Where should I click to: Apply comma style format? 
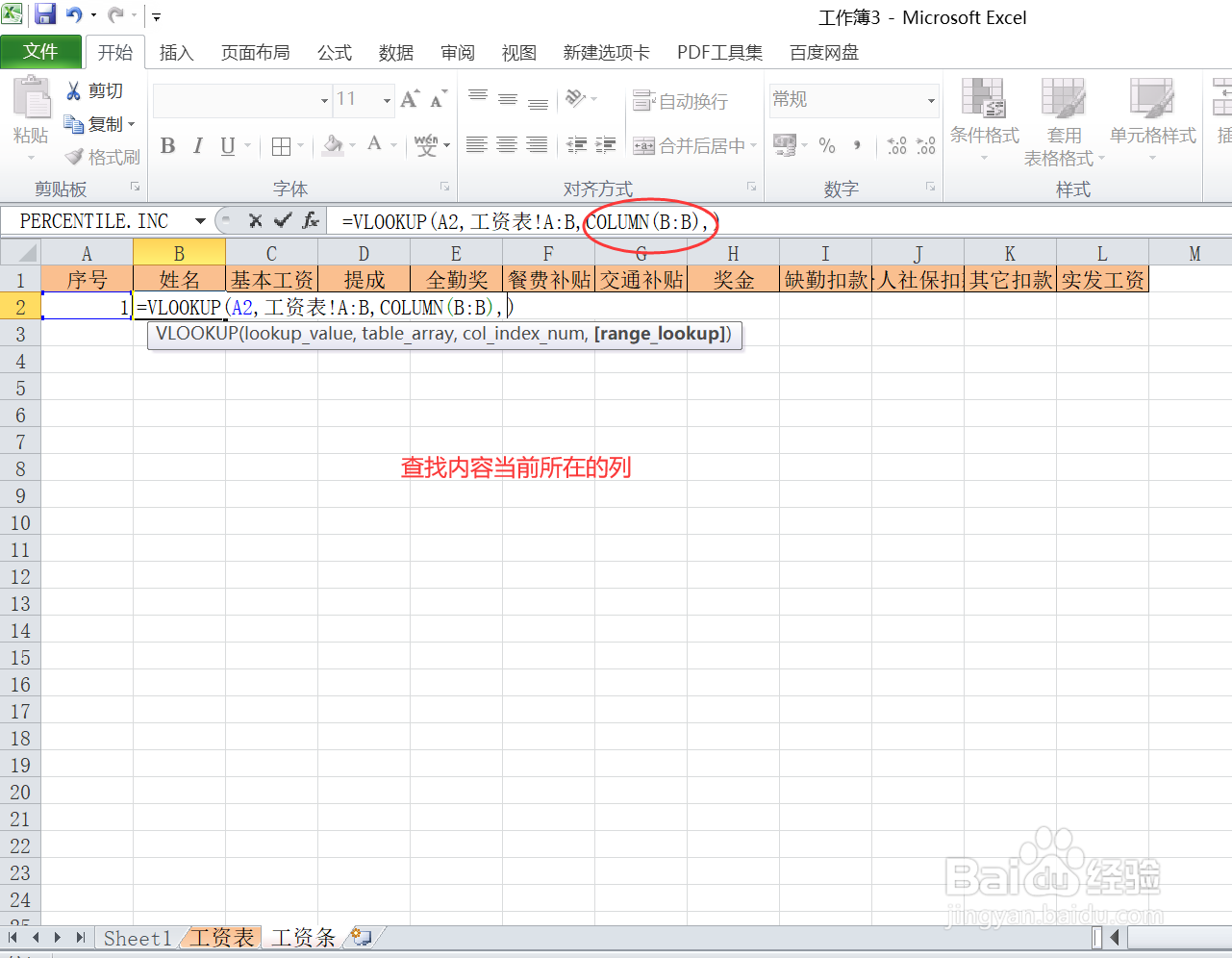pyautogui.click(x=857, y=145)
